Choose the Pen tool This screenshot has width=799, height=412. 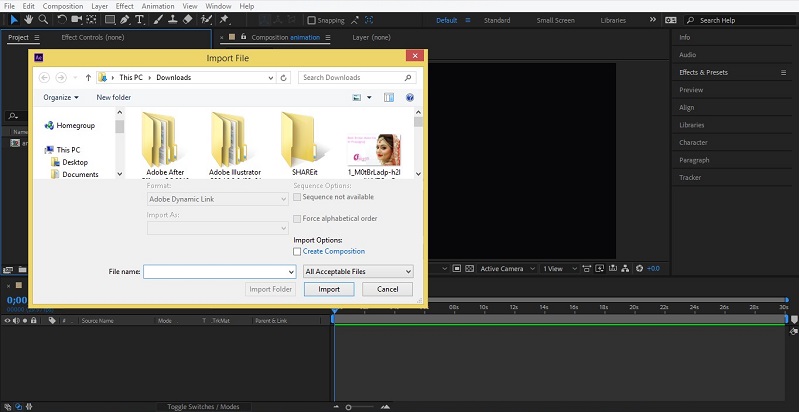pos(125,19)
